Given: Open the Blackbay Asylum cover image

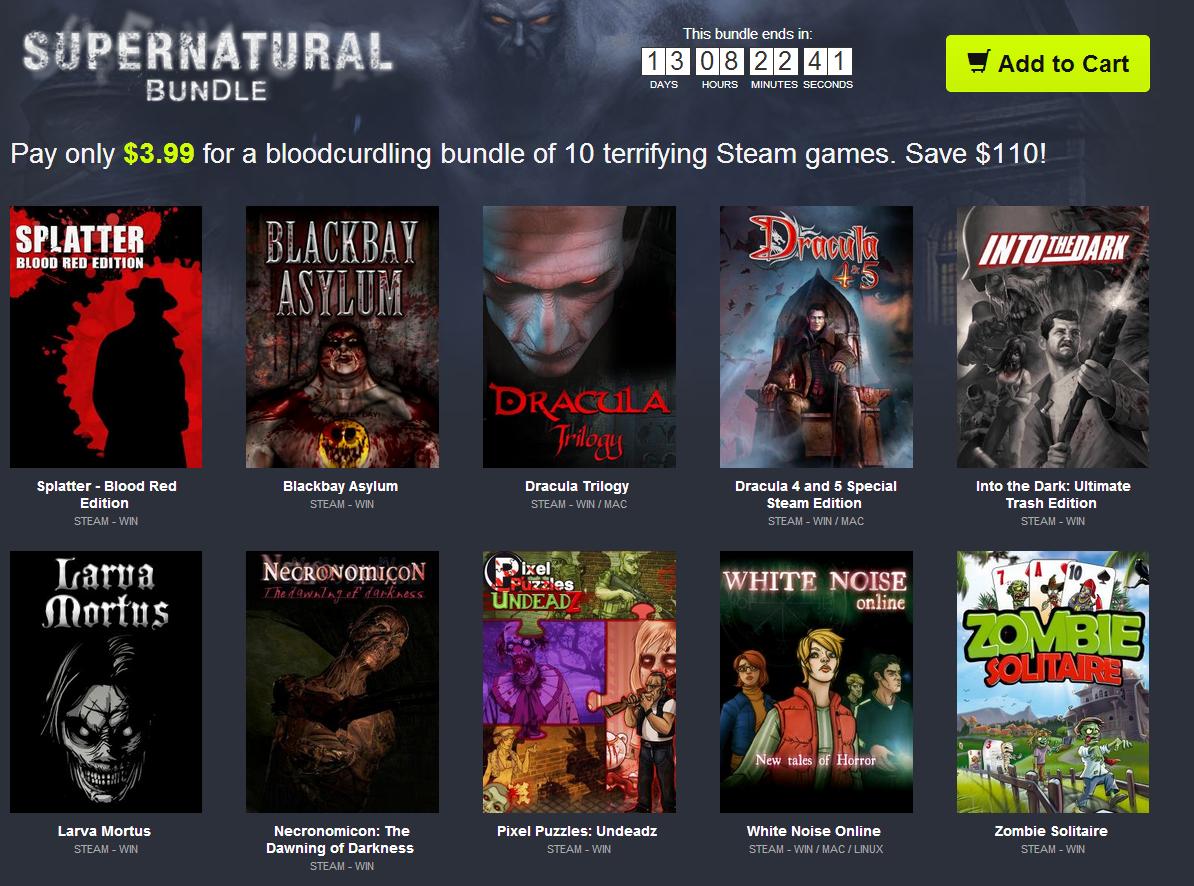Looking at the screenshot, I should point(342,336).
